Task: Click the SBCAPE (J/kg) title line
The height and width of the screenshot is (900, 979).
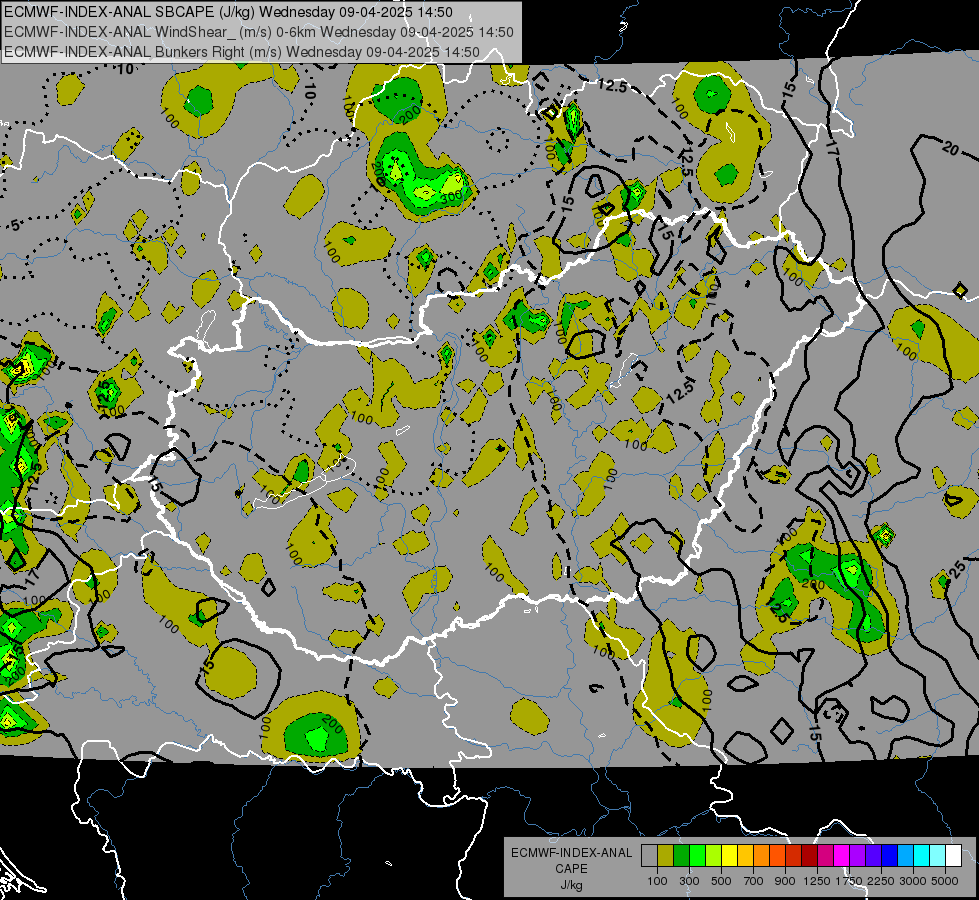Action: coord(228,12)
